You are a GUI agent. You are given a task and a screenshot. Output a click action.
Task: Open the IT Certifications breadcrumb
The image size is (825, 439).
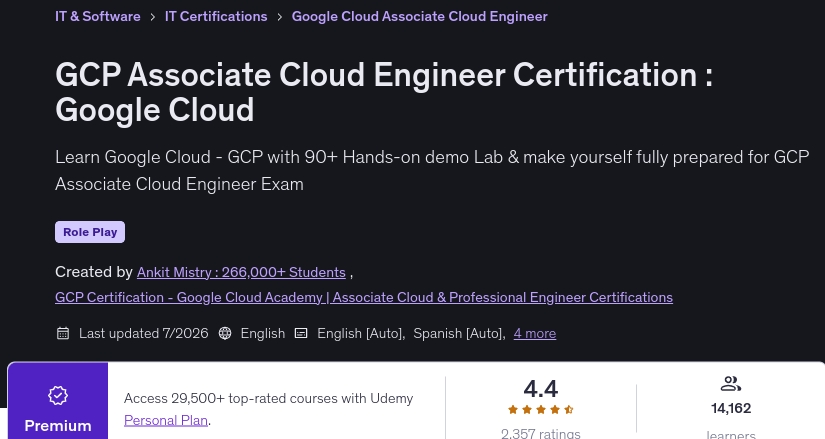pos(216,16)
